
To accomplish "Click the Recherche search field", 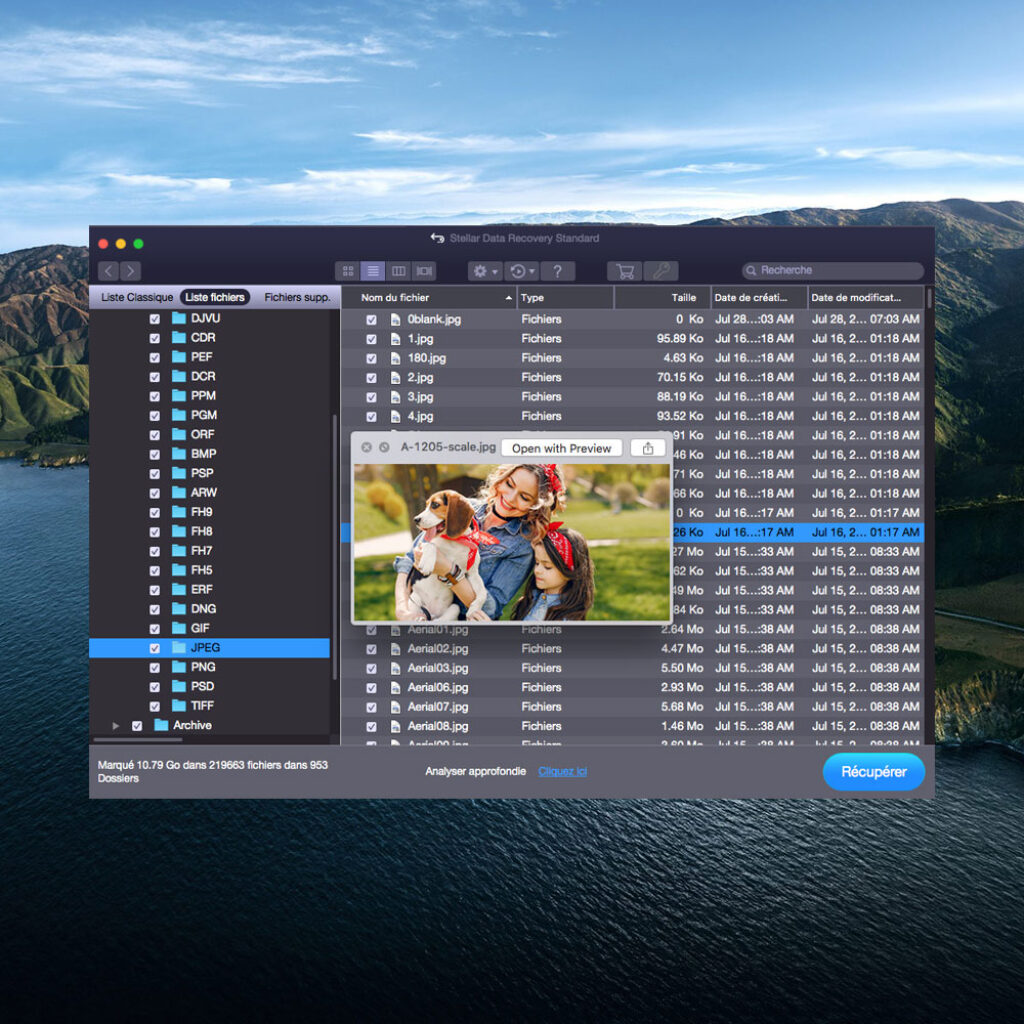I will pyautogui.click(x=833, y=270).
